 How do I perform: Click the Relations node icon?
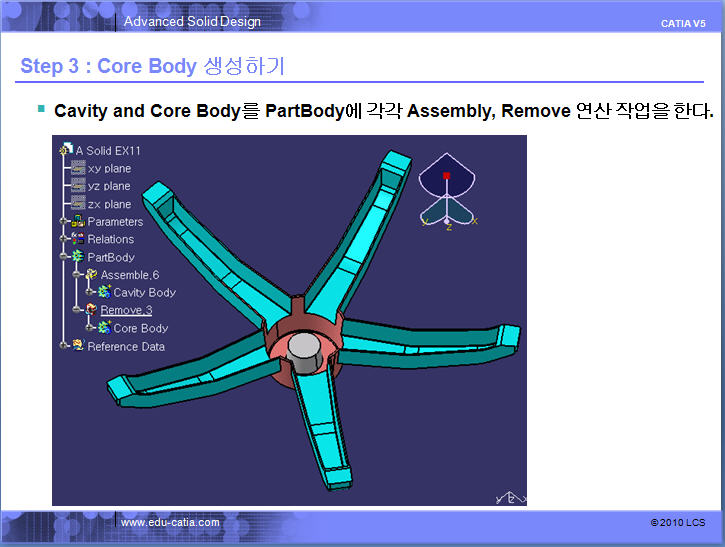pos(78,240)
